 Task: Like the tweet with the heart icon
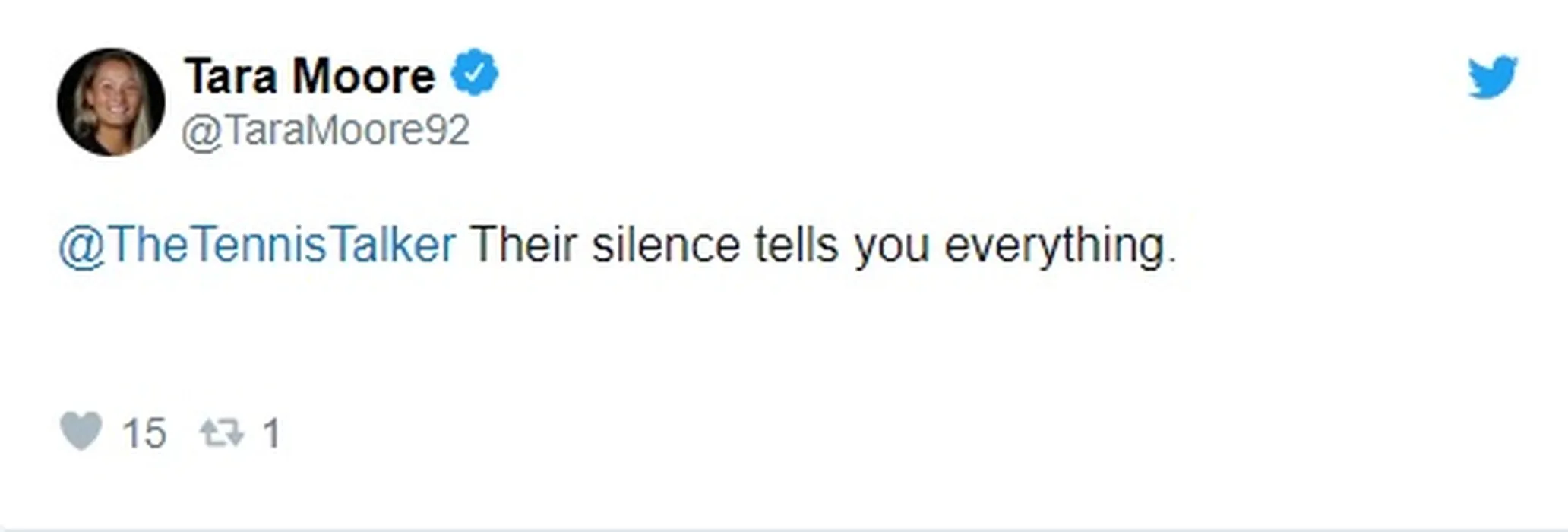coord(81,432)
